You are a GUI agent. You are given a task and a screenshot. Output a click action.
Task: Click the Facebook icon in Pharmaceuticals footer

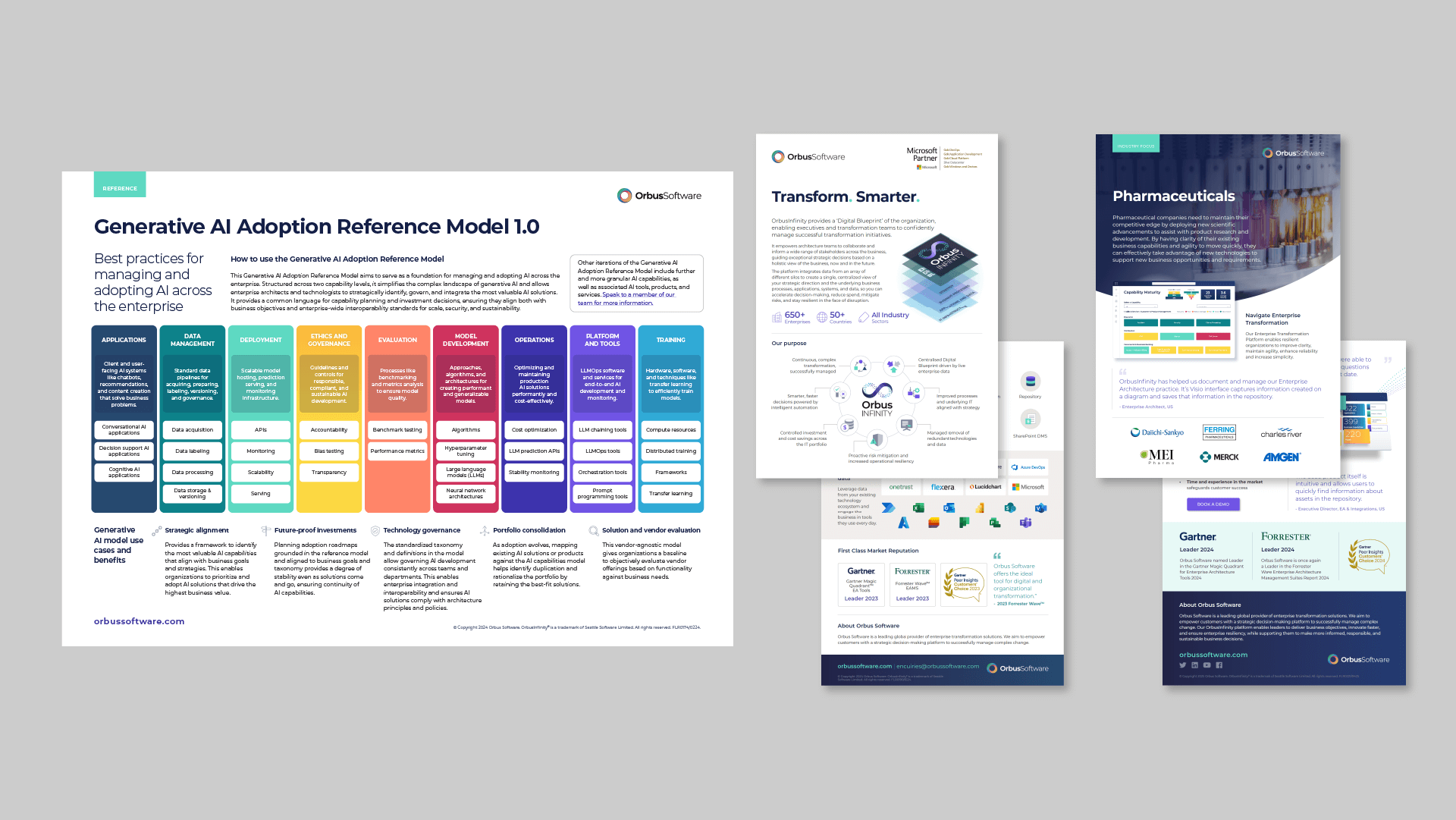(1219, 665)
